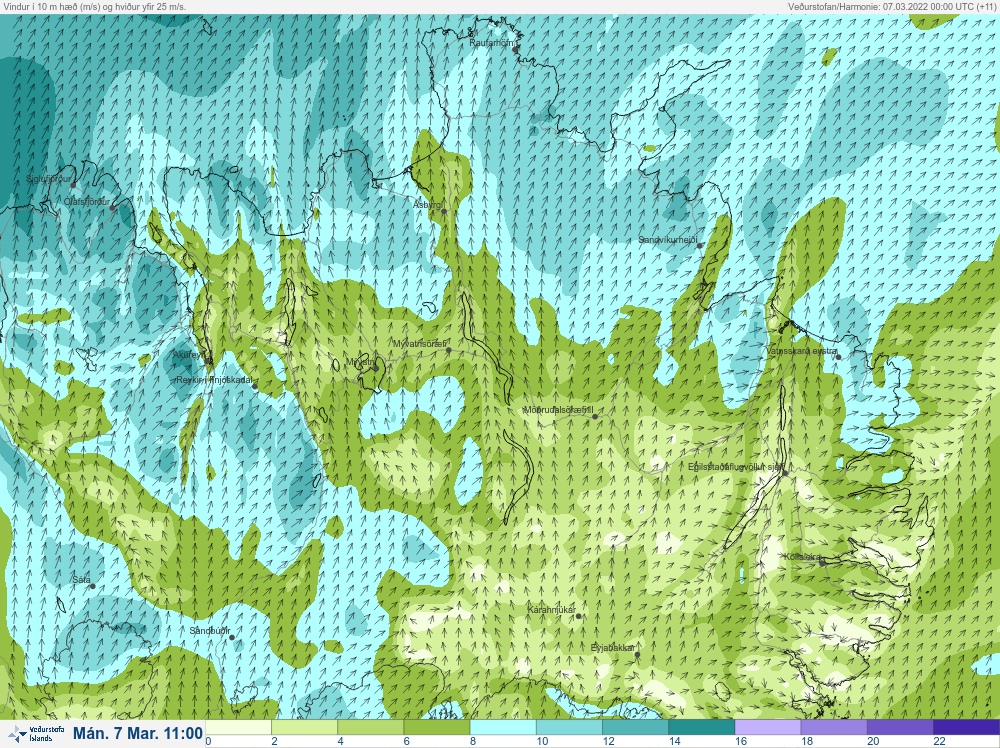Click the legend value '2'
Viewport: 1000px width, 748px height.
[274, 742]
